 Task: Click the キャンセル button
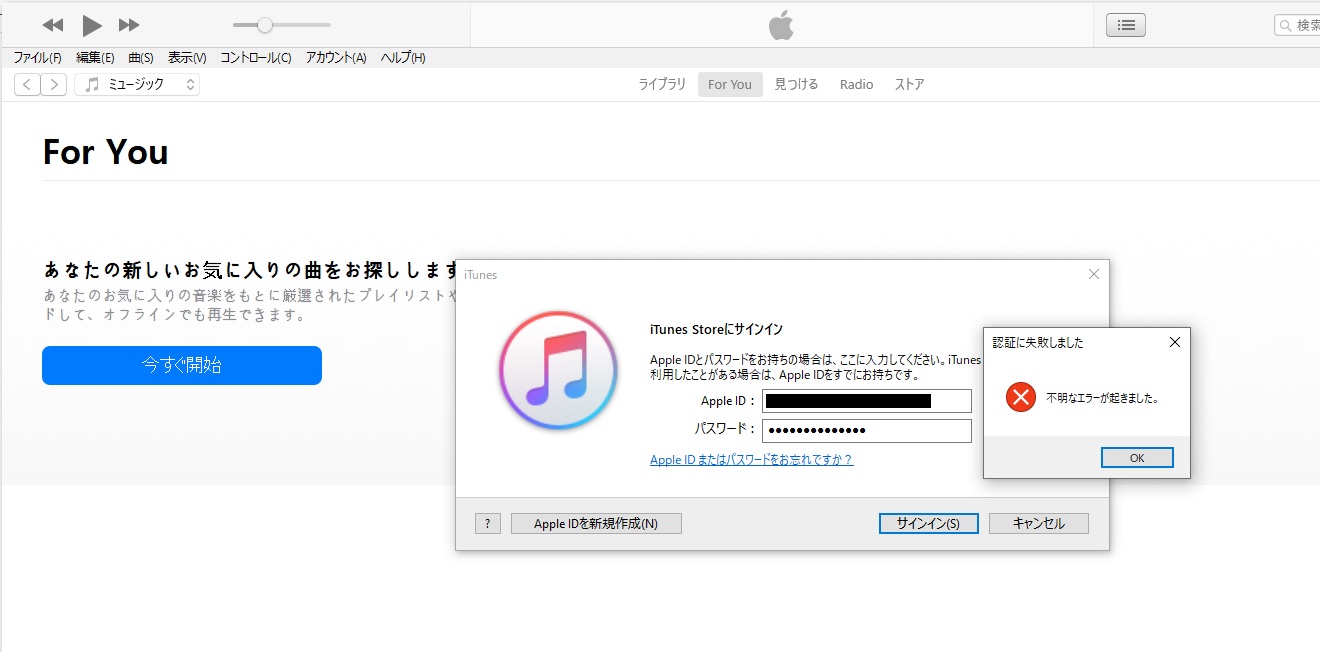(x=1039, y=523)
